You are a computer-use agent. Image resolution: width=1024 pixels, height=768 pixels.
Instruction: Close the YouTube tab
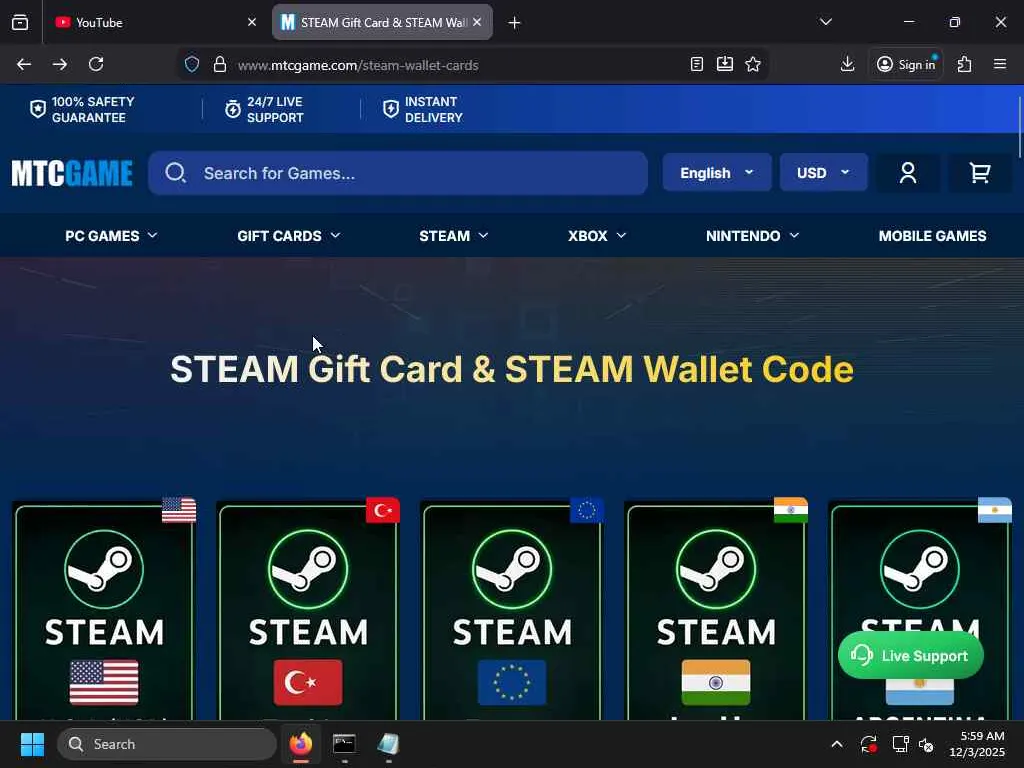tap(252, 22)
